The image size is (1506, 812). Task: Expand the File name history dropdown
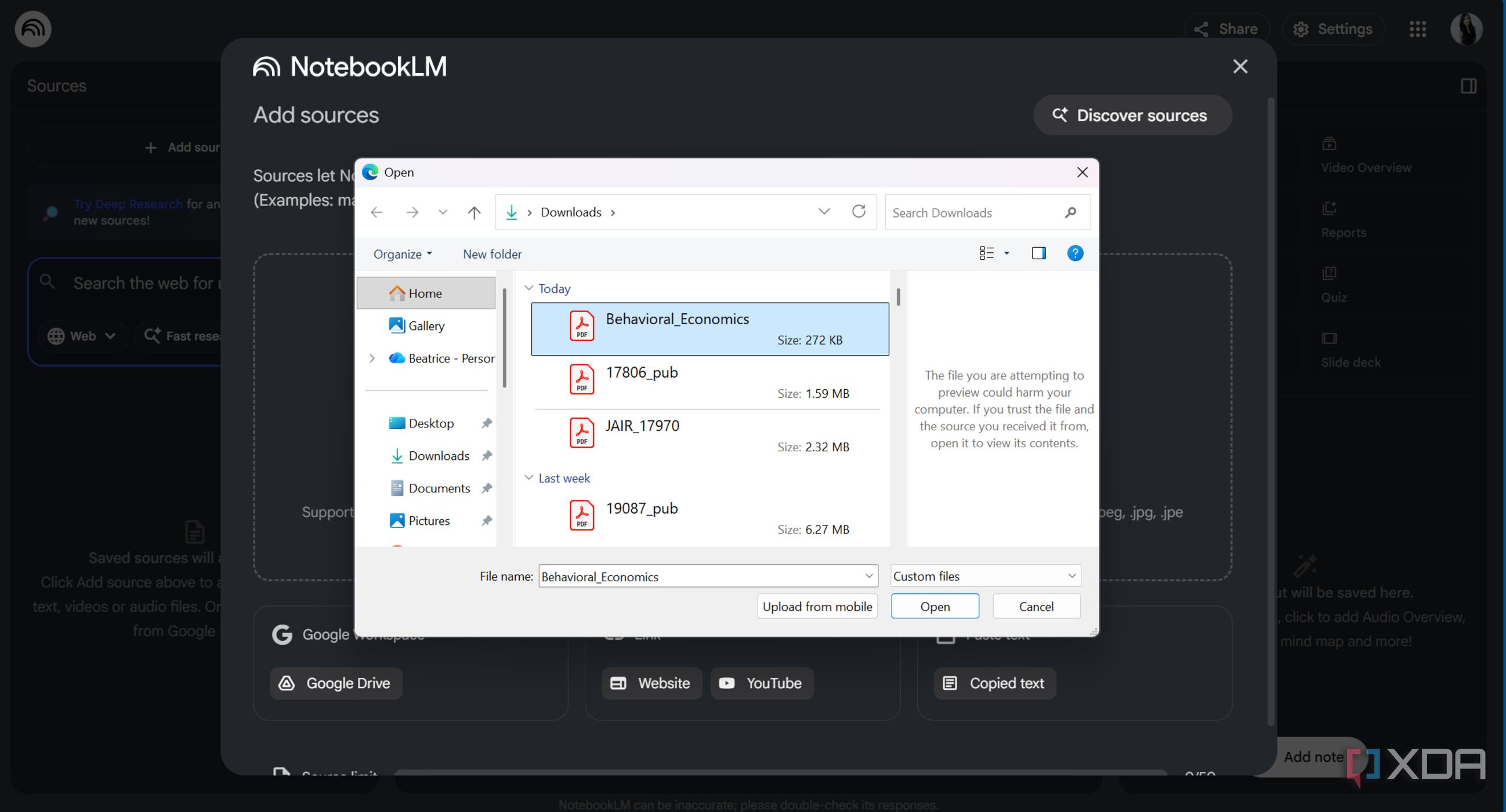[x=869, y=576]
